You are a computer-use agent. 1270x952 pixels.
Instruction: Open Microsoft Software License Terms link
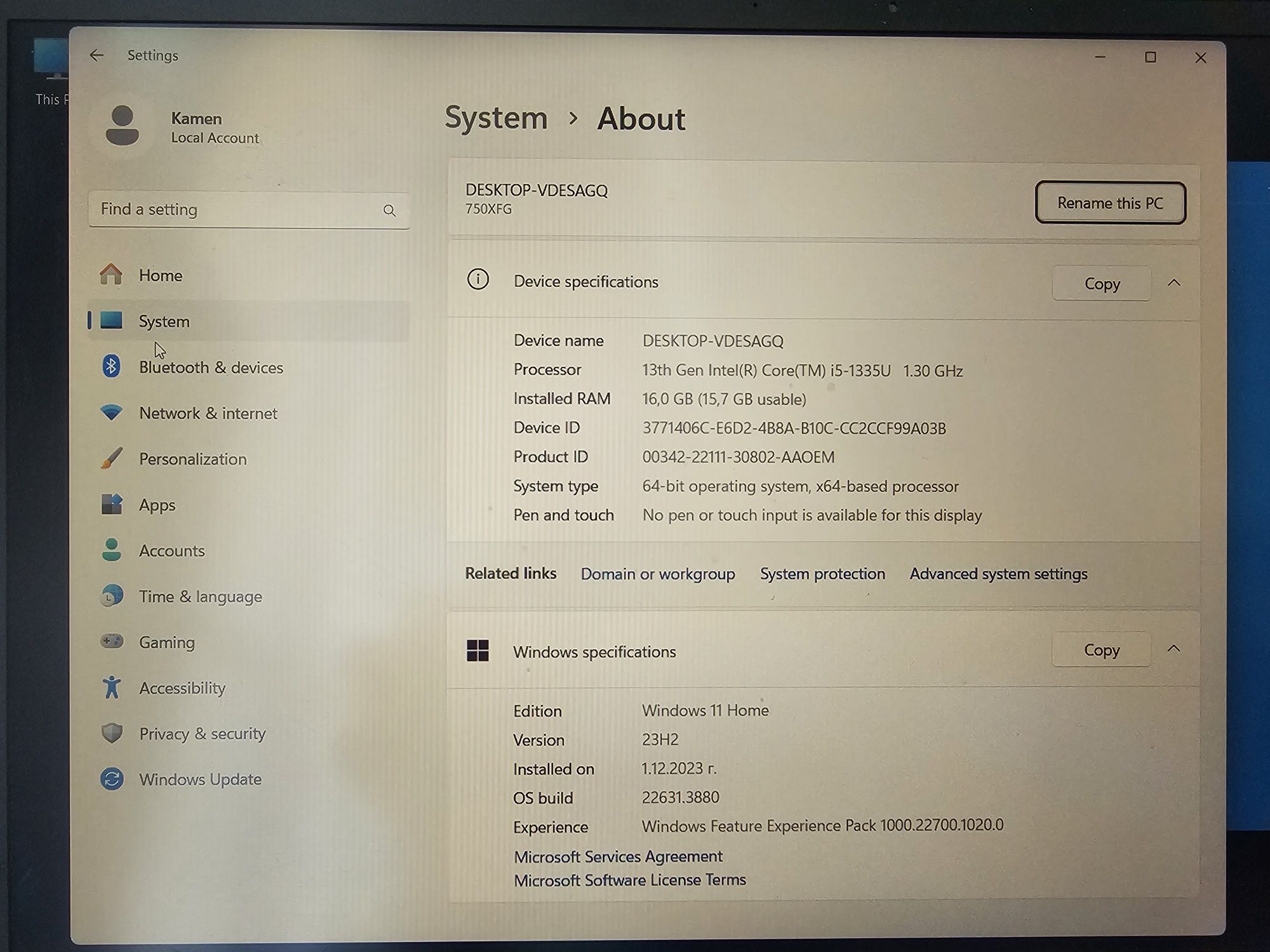click(x=630, y=880)
